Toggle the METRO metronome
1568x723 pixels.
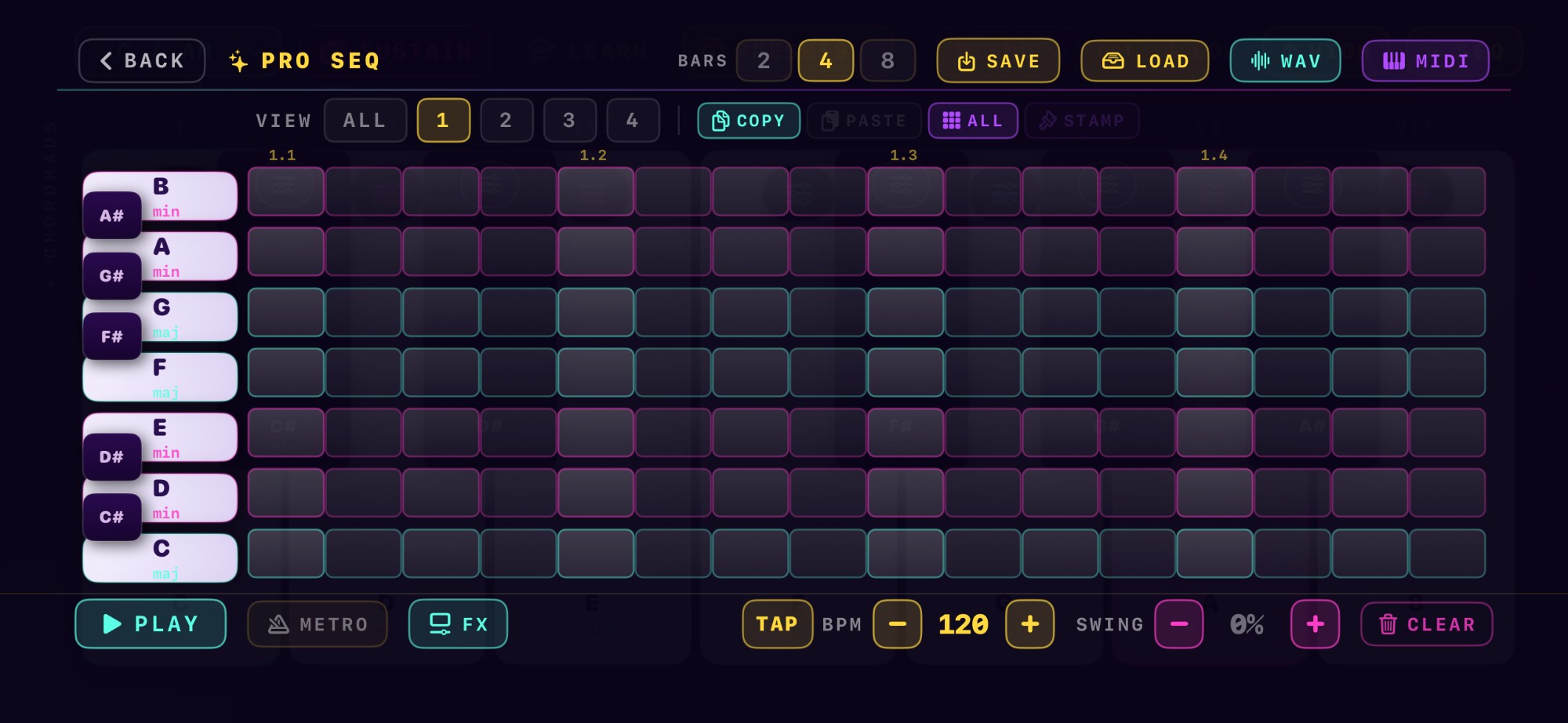pyautogui.click(x=318, y=623)
